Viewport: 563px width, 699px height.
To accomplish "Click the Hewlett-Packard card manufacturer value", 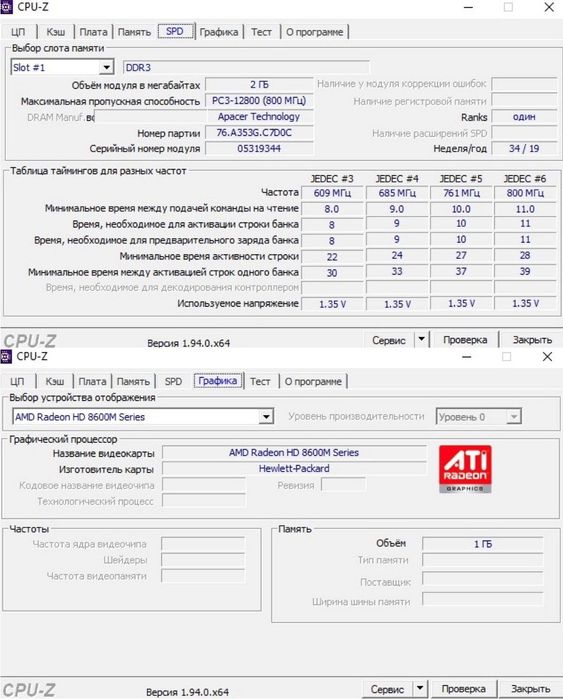I will point(294,469).
